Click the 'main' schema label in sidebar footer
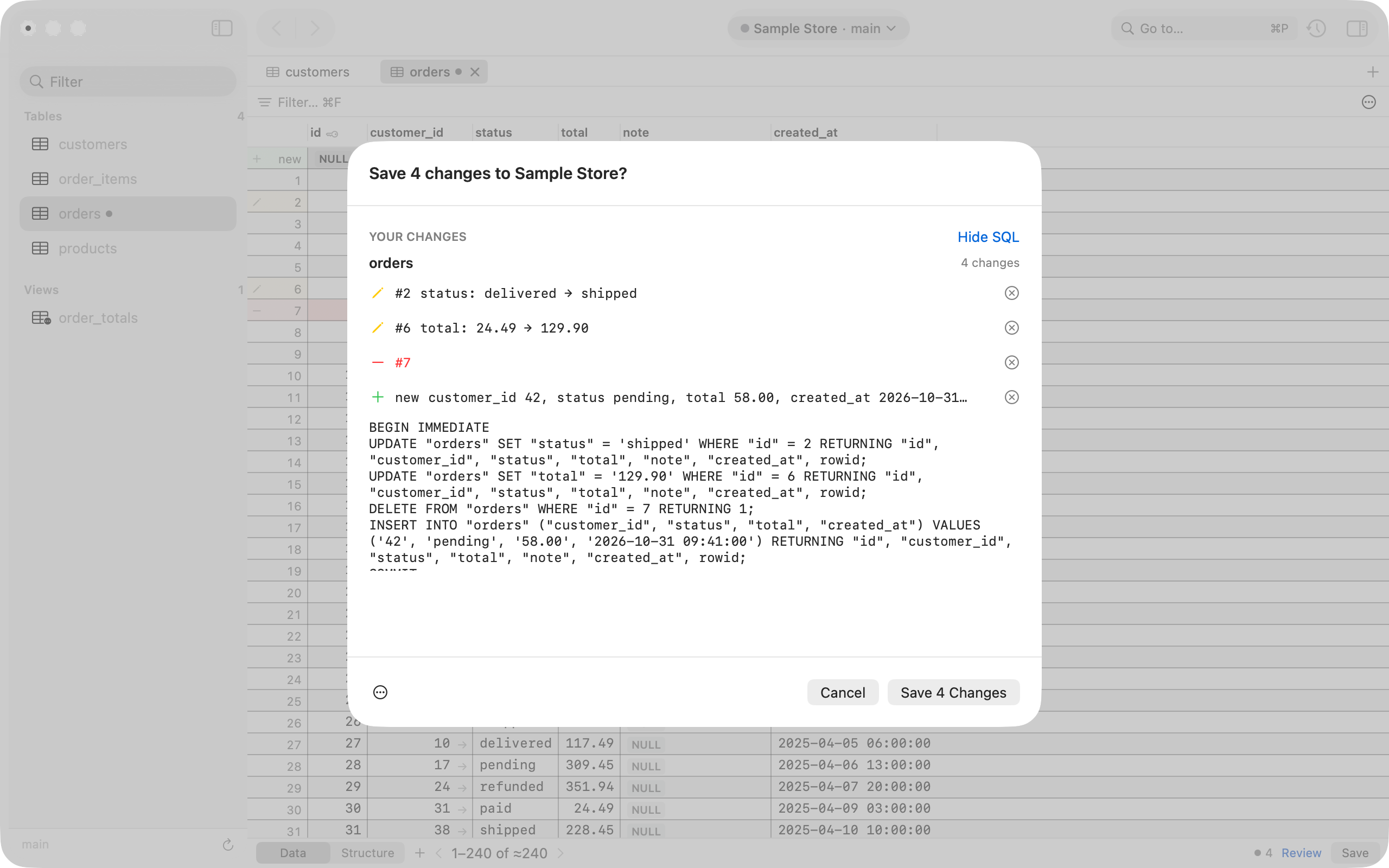The image size is (1389, 868). [35, 845]
